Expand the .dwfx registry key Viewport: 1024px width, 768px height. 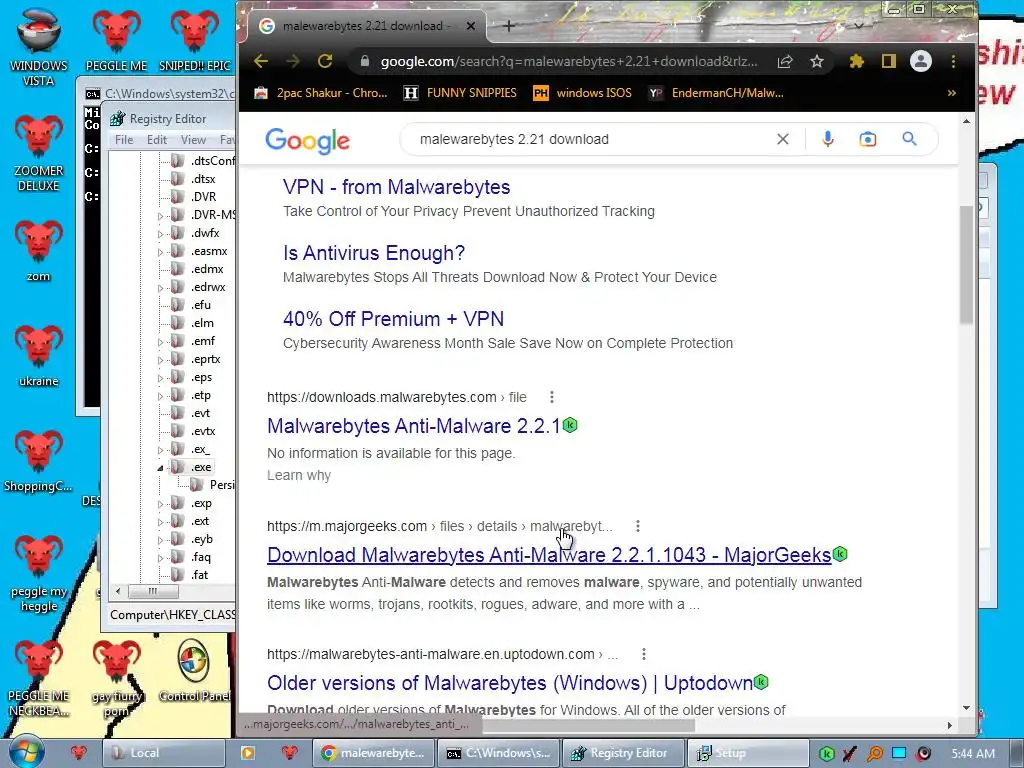pyautogui.click(x=160, y=233)
